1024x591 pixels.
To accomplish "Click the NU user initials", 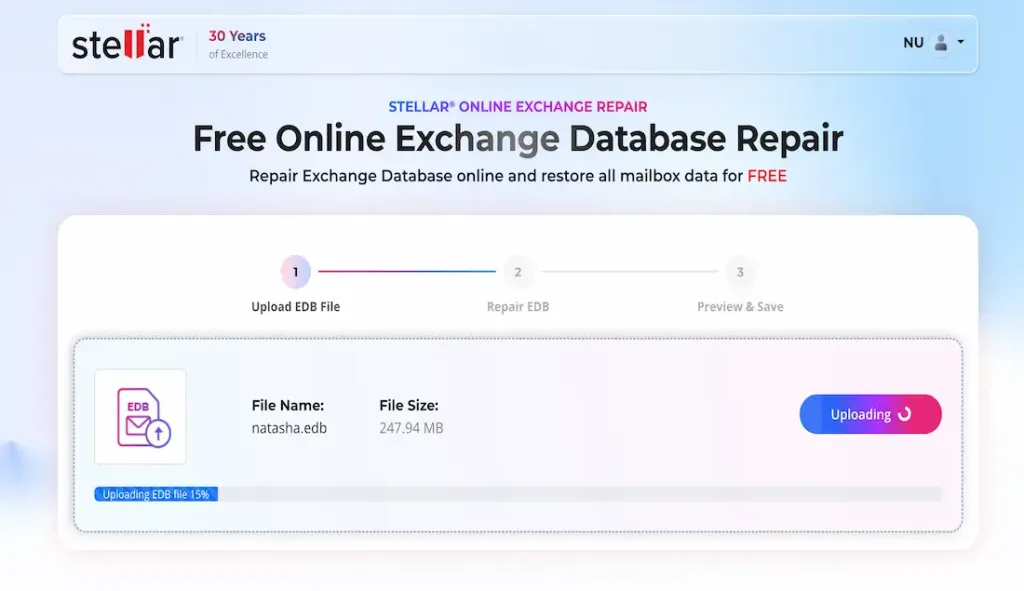I will (913, 43).
